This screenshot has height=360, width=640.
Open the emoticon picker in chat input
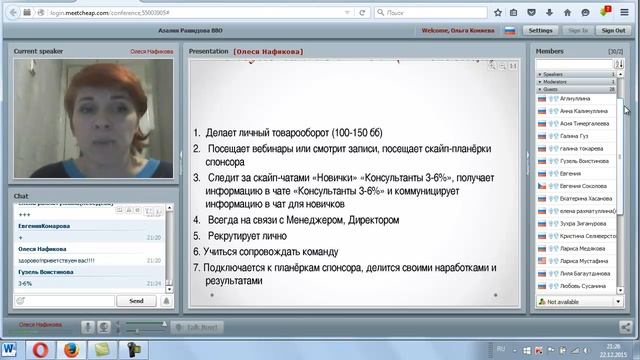coord(21,301)
